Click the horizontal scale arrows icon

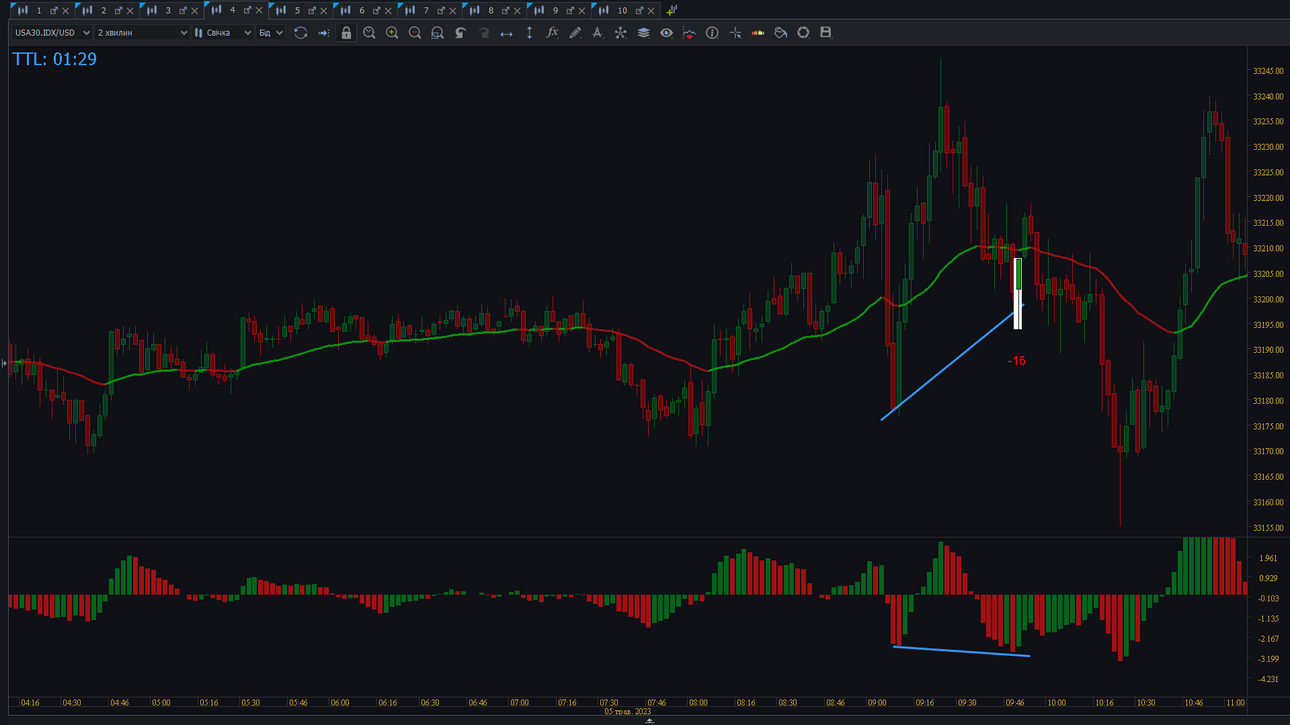pyautogui.click(x=506, y=33)
